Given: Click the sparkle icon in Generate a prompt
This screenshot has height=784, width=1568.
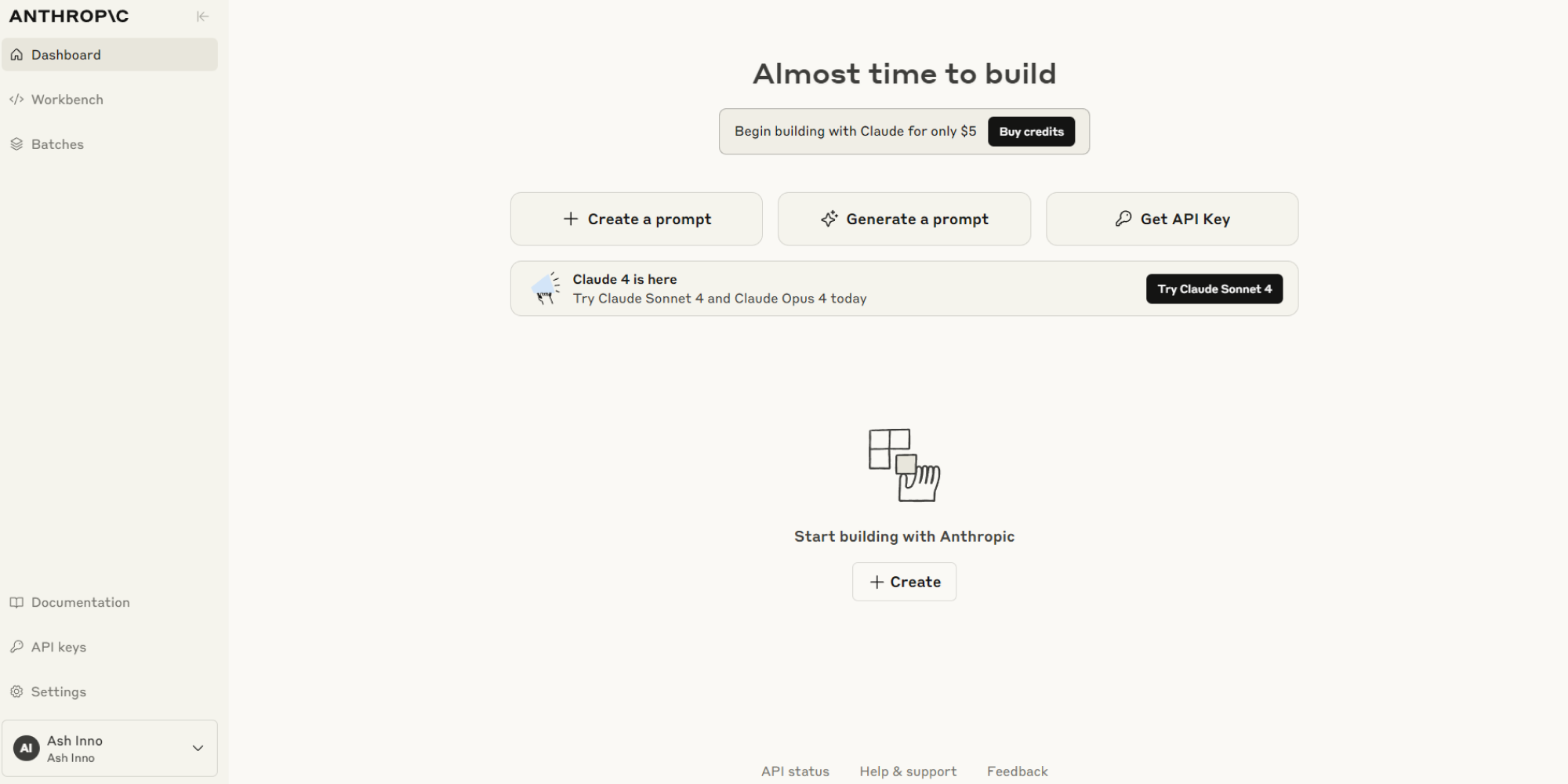Looking at the screenshot, I should pyautogui.click(x=829, y=219).
